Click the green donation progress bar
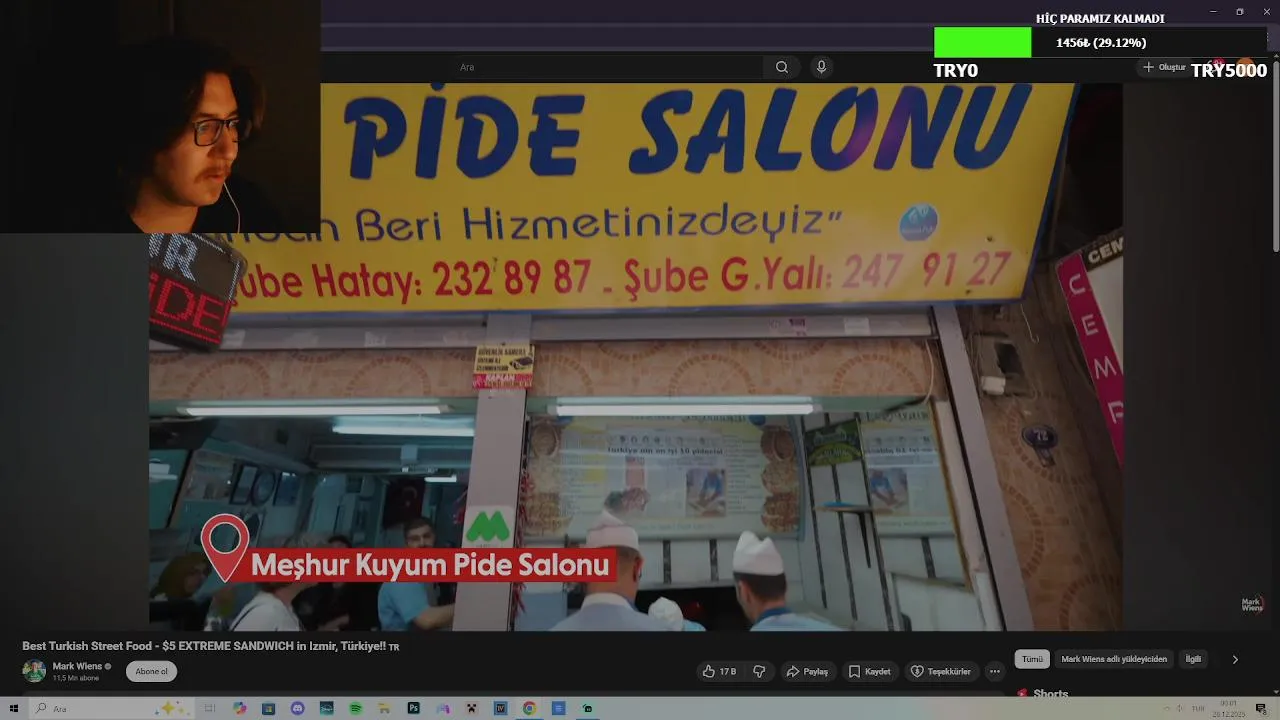1280x720 pixels. (982, 42)
